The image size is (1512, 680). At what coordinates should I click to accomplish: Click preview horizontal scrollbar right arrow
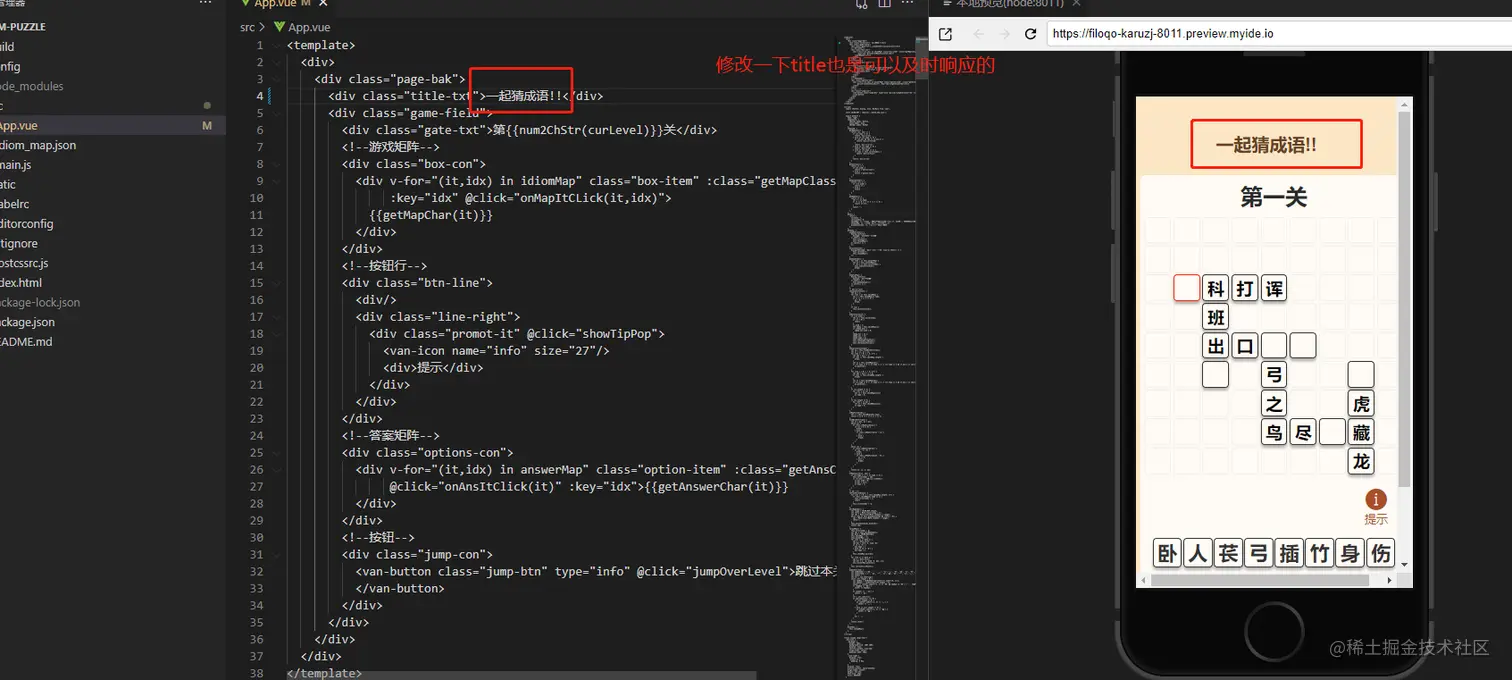point(1389,579)
